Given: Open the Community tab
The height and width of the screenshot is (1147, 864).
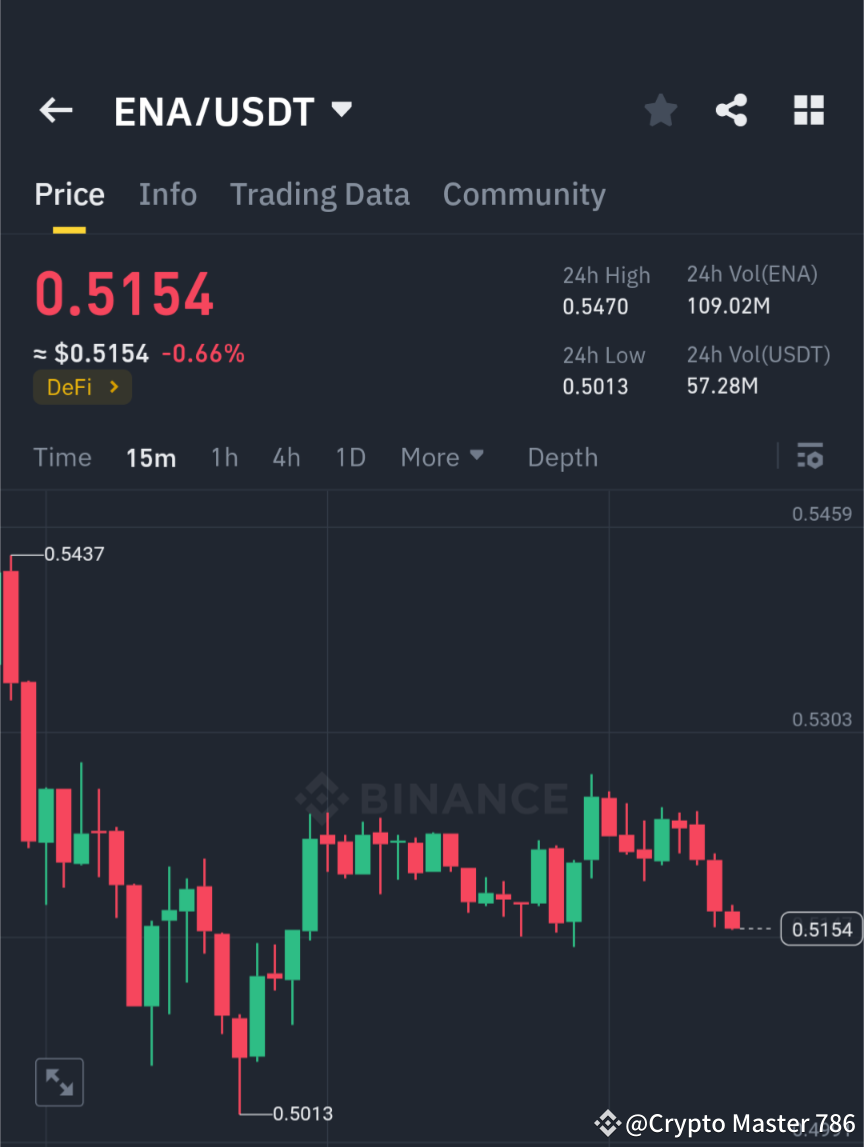Looking at the screenshot, I should [x=524, y=194].
